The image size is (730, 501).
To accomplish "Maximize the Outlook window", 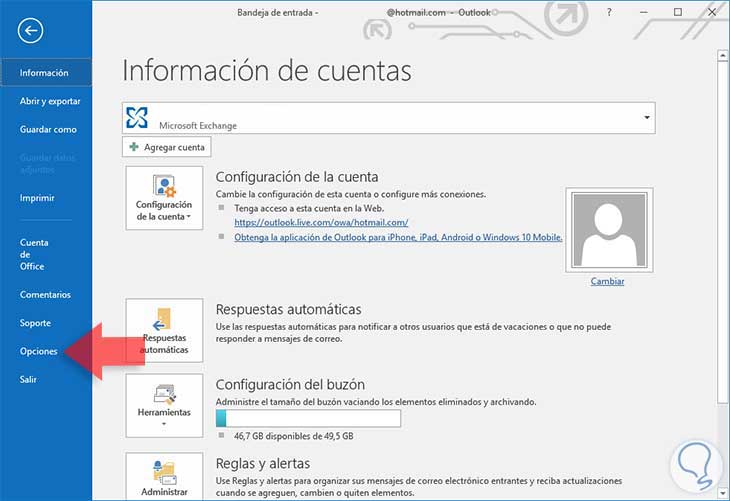I will [678, 12].
